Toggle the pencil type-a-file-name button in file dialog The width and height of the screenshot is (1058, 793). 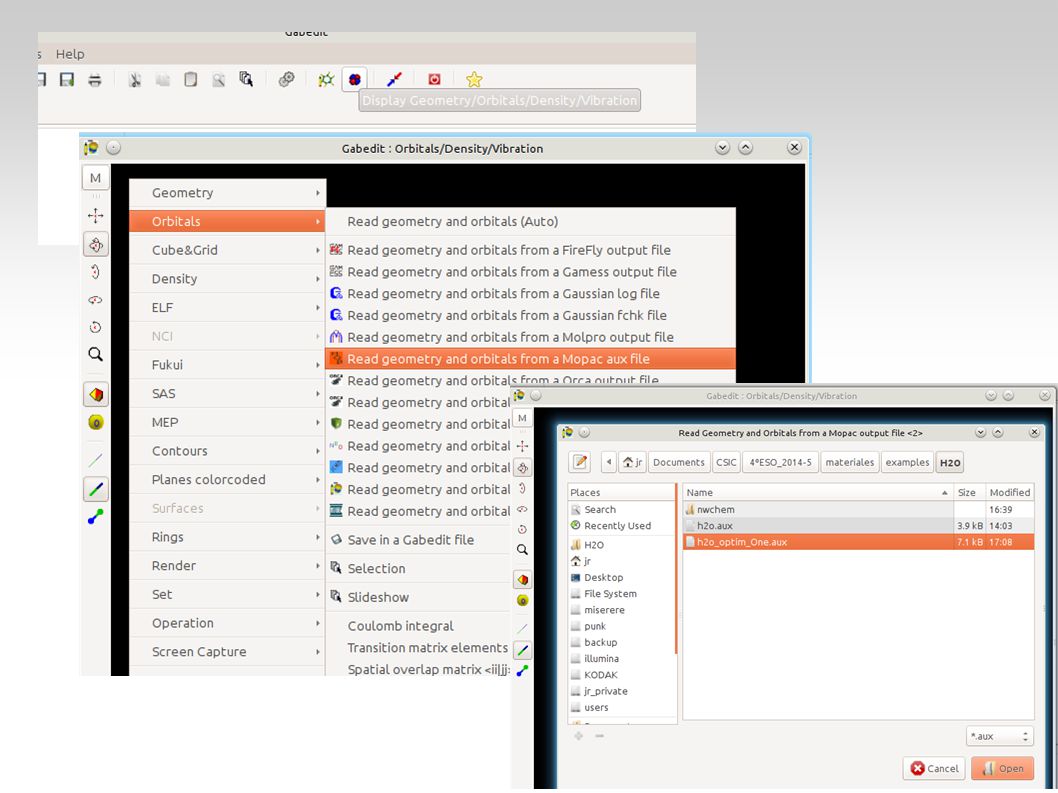coord(580,462)
